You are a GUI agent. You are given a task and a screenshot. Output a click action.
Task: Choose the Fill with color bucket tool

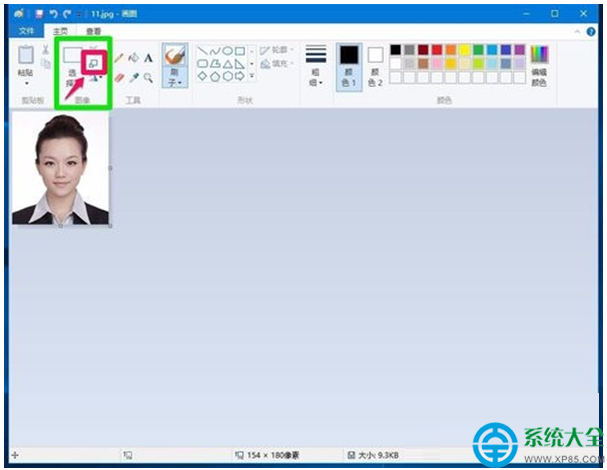pos(134,58)
